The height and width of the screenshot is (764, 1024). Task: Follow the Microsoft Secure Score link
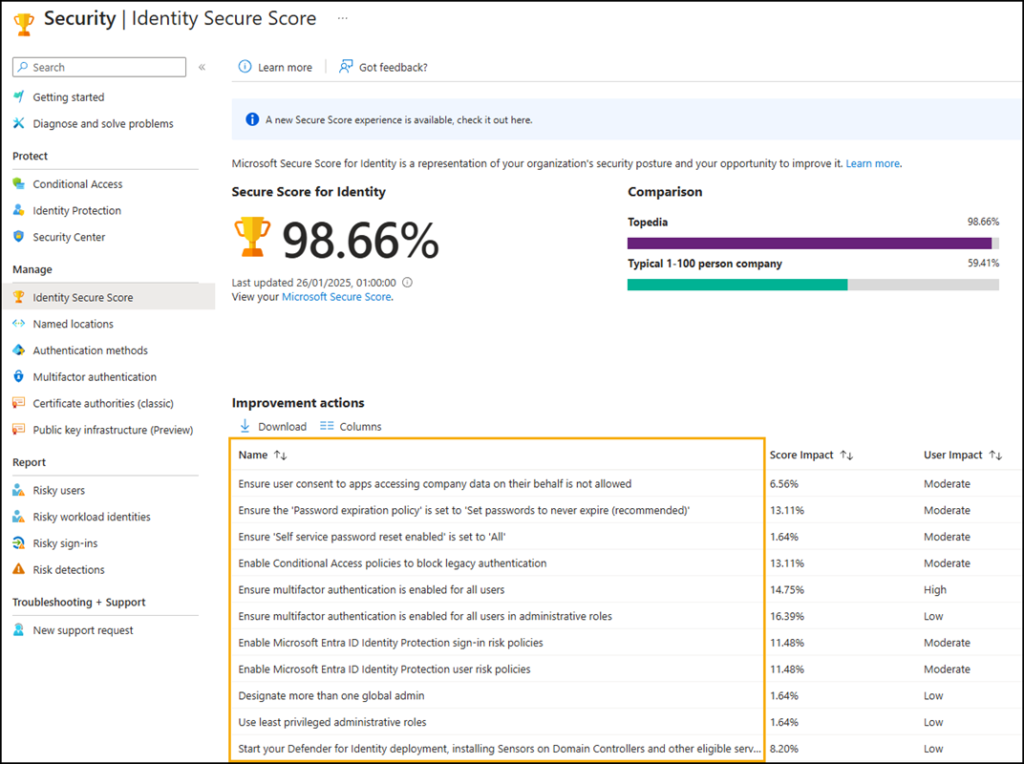(336, 296)
